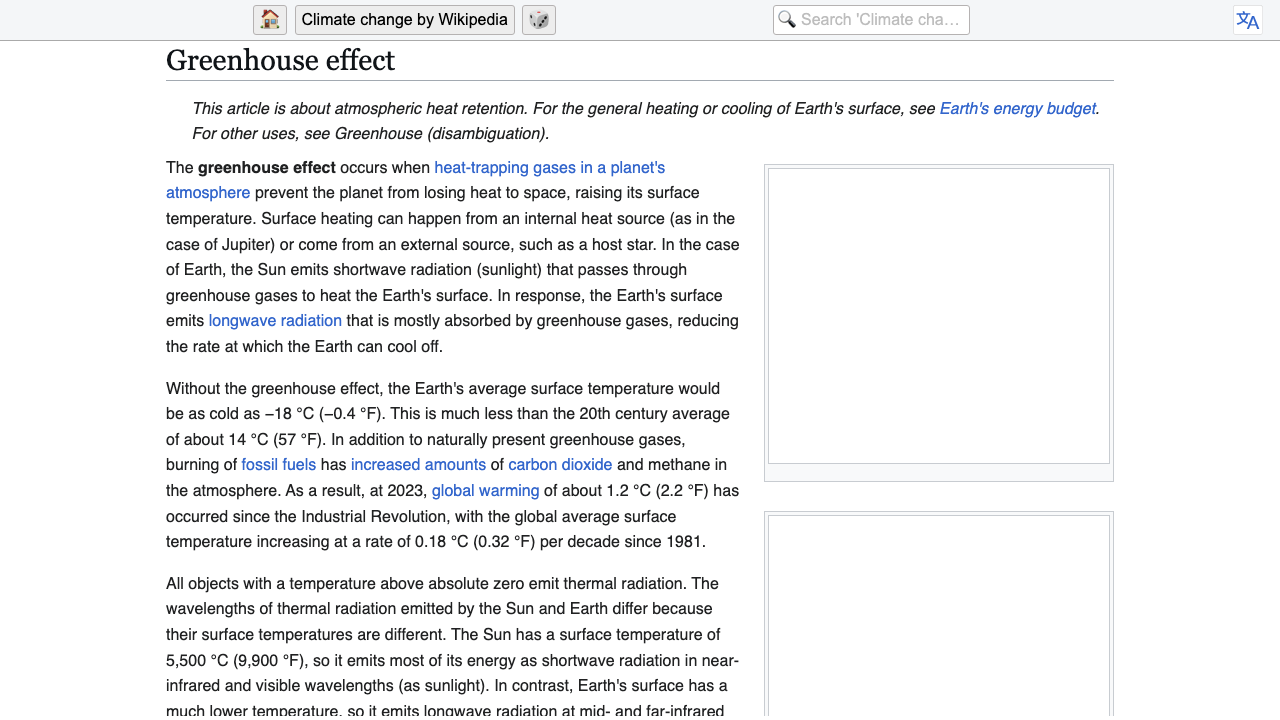Follow the 'heat-trapping gases in a planet's' link
This screenshot has width=1280, height=720.
pyautogui.click(x=549, y=168)
